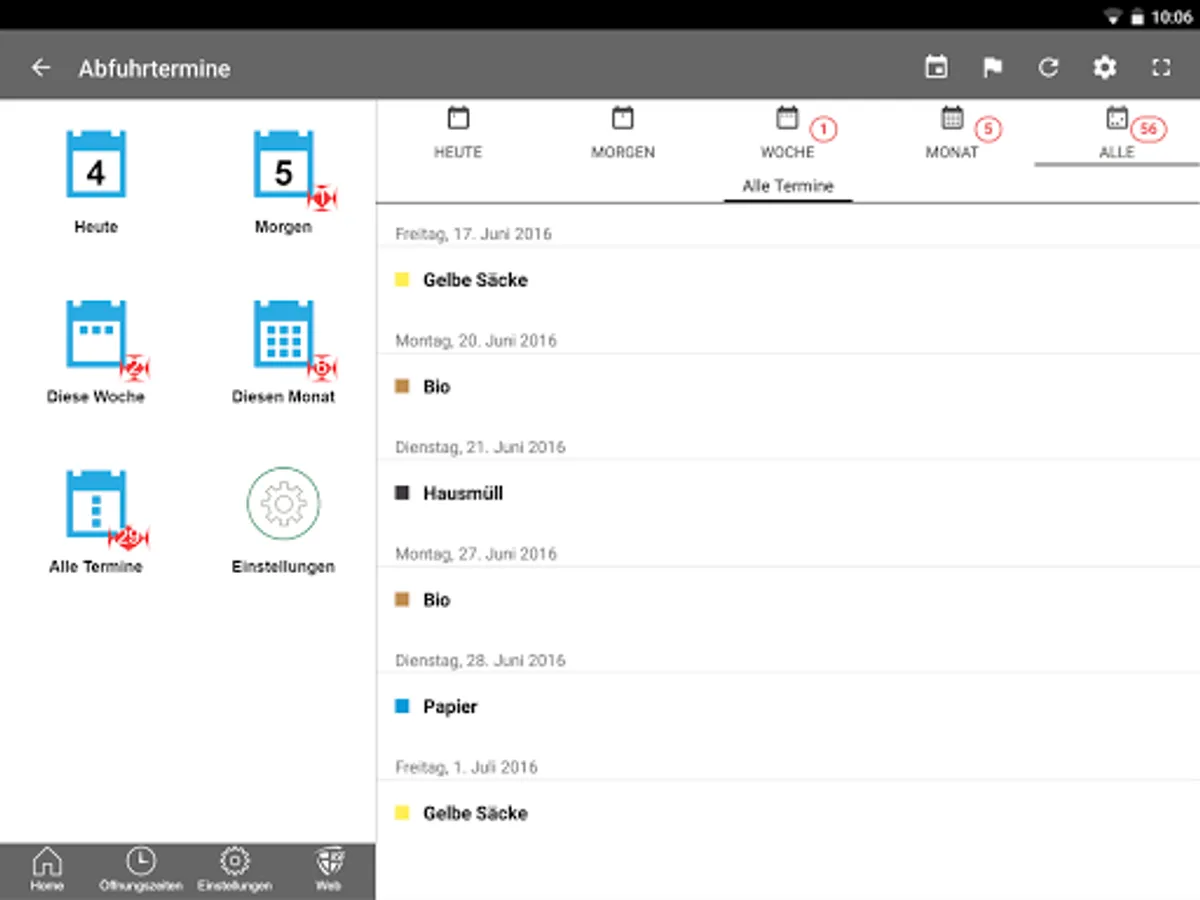
Task: Open the Alle Termine tile
Action: click(96, 521)
